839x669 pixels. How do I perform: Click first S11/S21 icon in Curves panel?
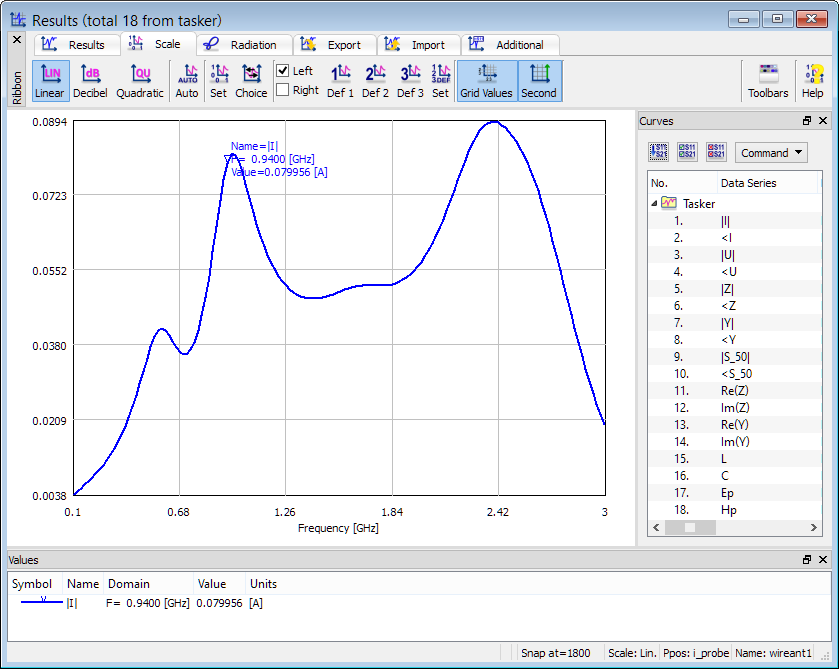[659, 153]
